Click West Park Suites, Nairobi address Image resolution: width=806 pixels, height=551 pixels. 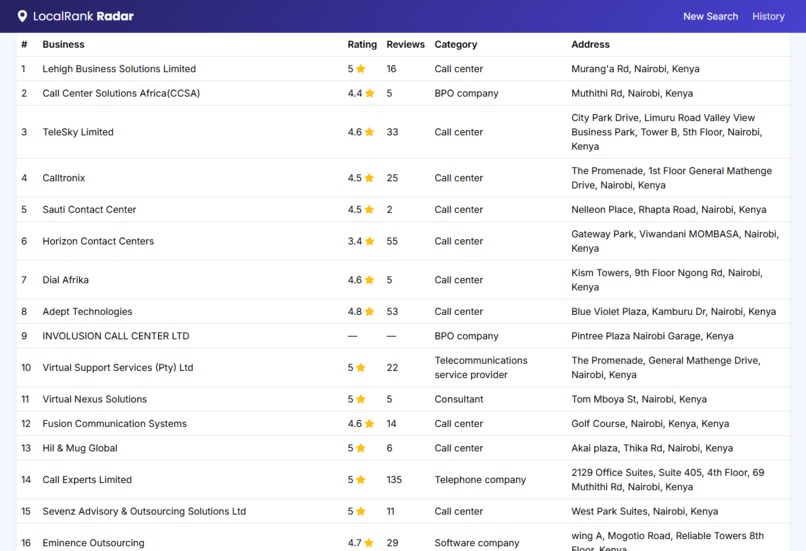[645, 511]
